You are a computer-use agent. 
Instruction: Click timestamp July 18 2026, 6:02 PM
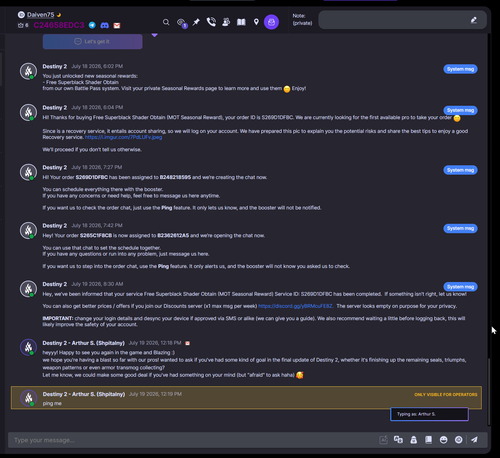tap(97, 66)
